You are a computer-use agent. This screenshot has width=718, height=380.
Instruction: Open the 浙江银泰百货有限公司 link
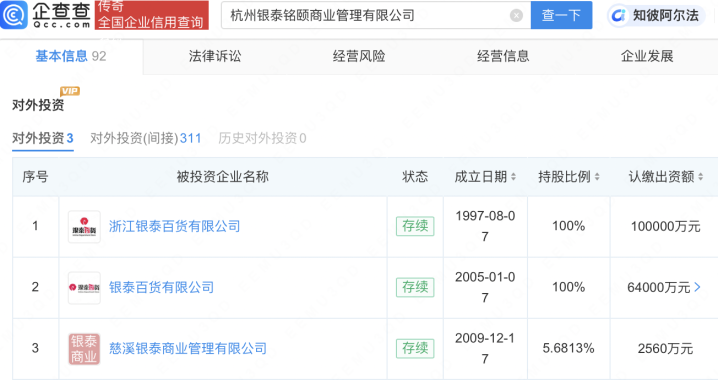point(174,226)
